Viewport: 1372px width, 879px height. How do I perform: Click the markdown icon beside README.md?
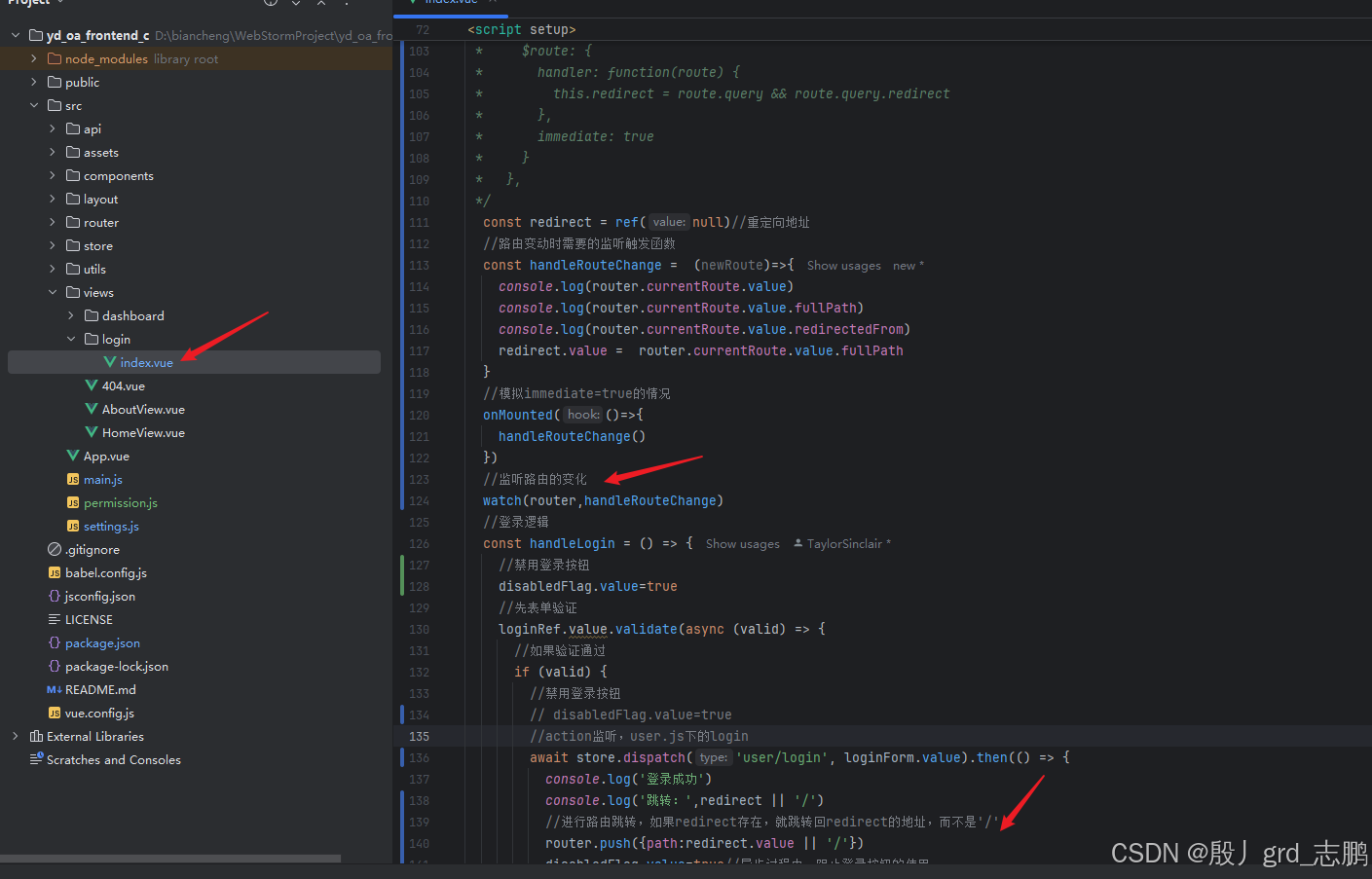55,690
